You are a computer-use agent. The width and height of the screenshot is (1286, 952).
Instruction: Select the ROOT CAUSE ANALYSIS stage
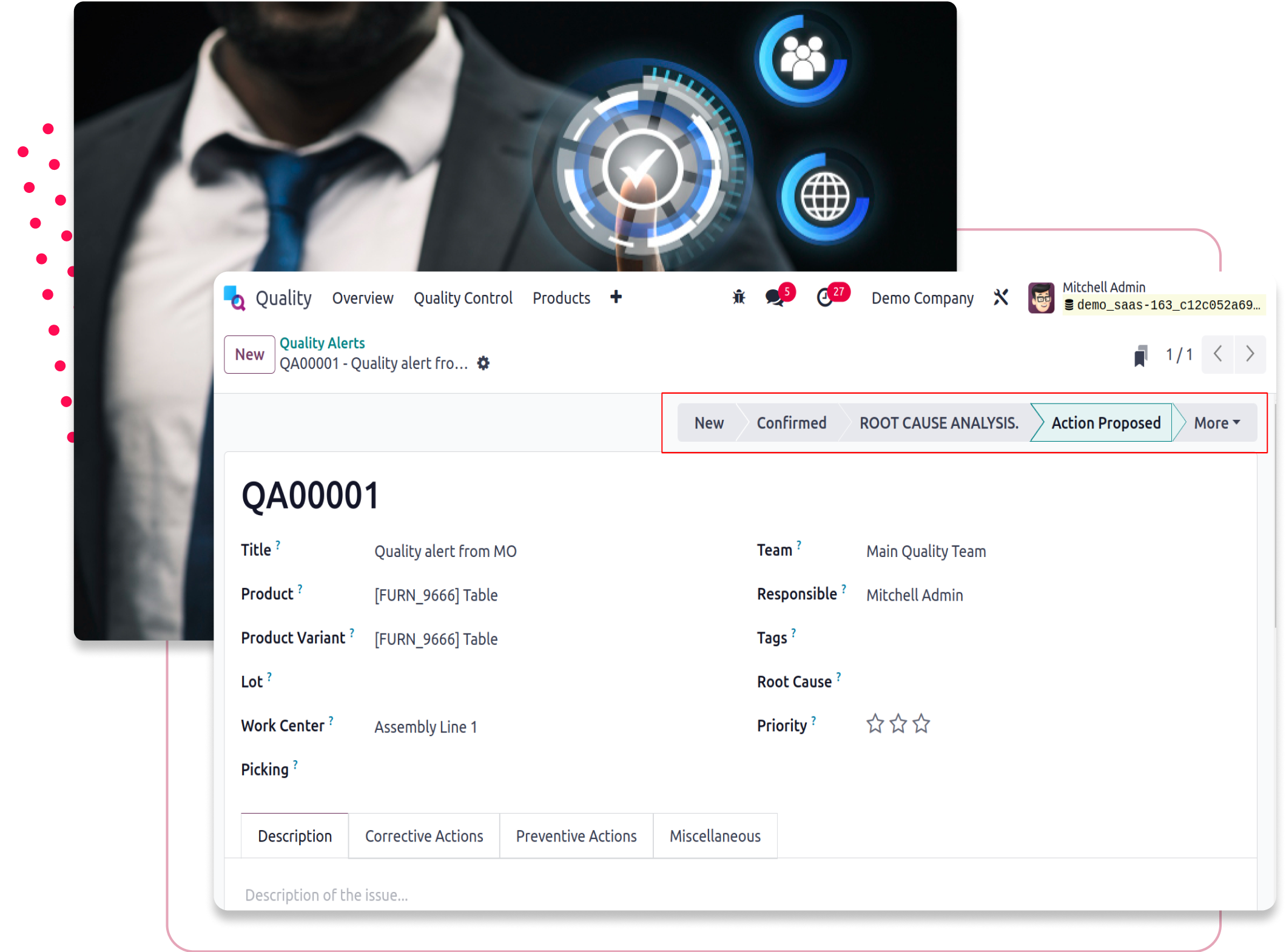point(939,423)
